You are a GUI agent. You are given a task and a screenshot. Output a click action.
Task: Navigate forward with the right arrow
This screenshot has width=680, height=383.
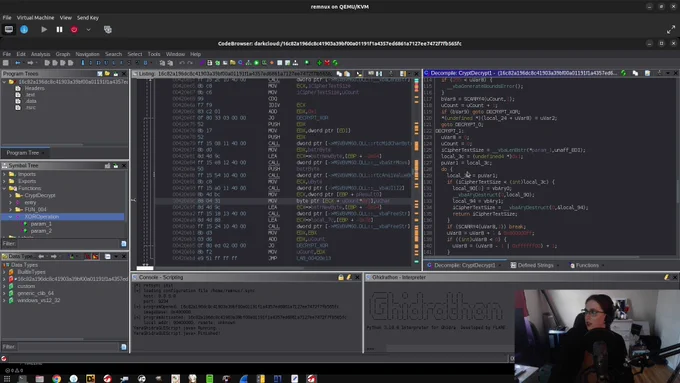pos(30,63)
